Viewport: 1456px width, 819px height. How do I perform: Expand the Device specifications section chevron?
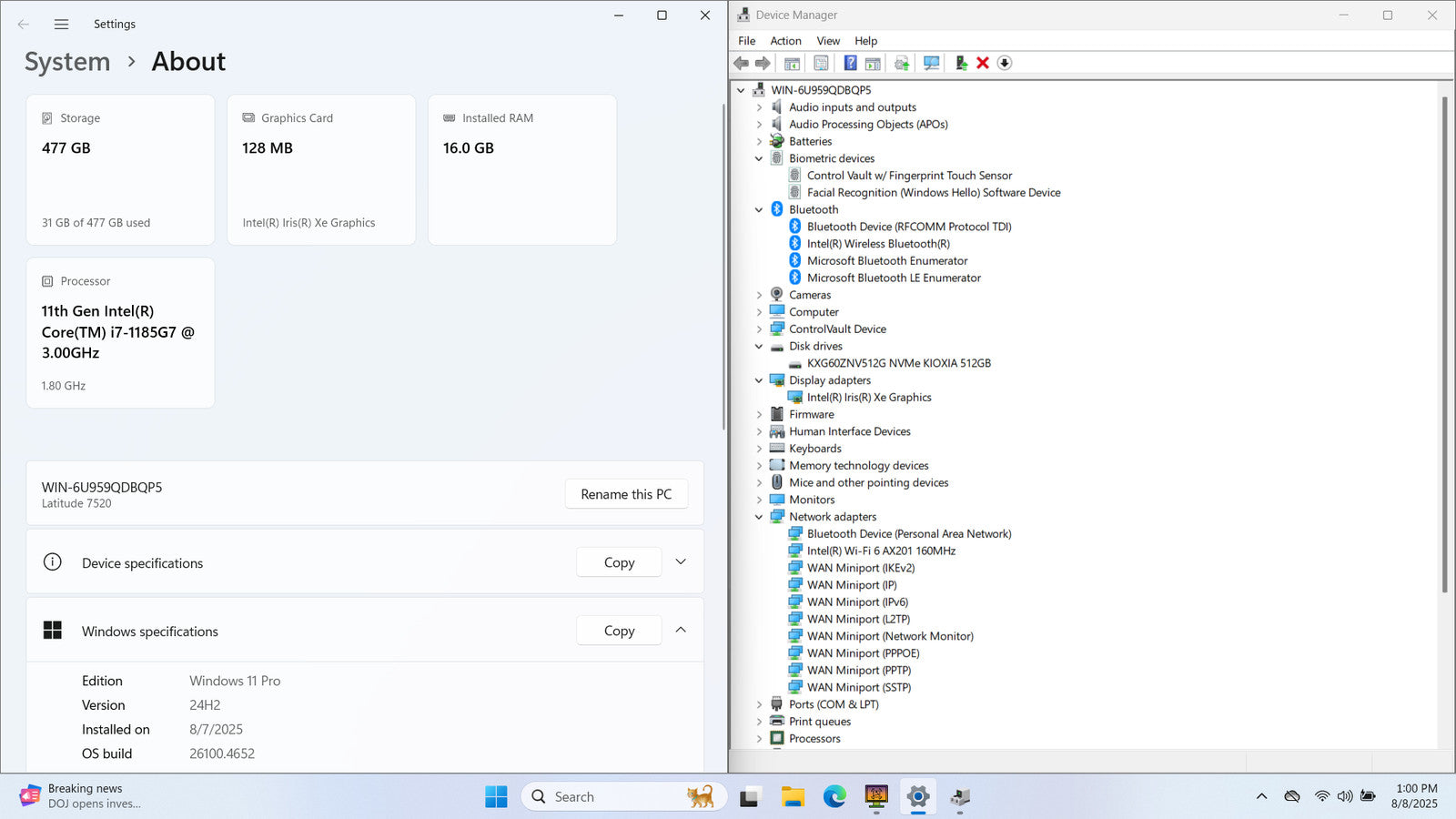pos(681,562)
